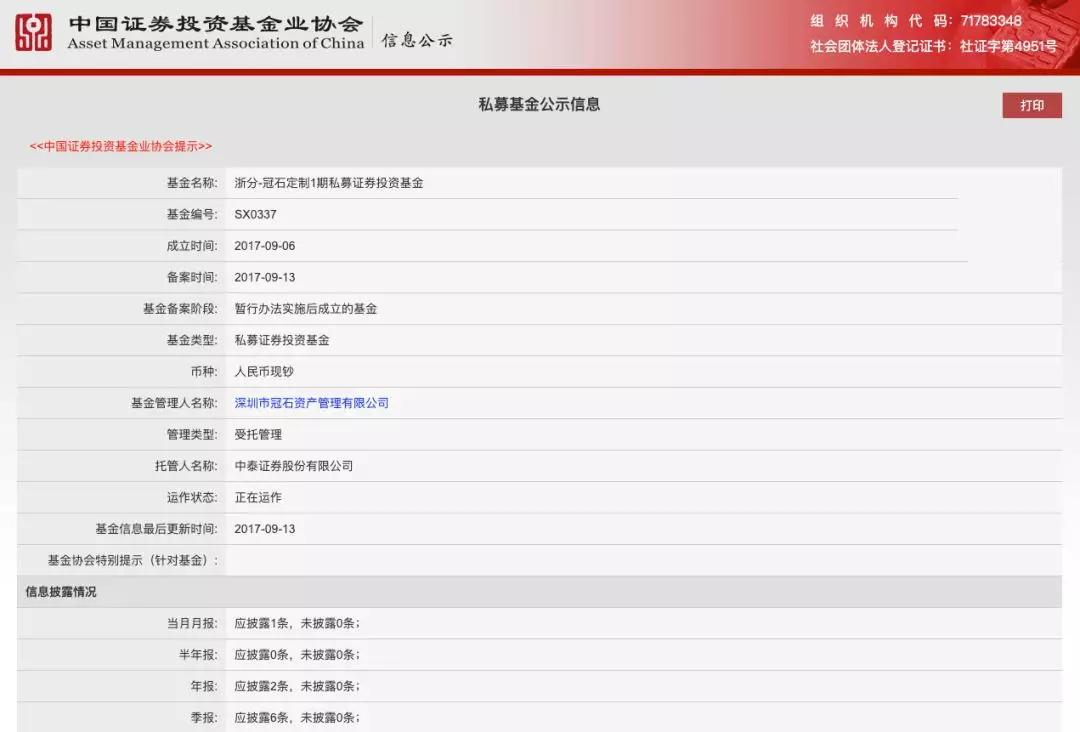Click the 基金类型 label

click(x=191, y=340)
